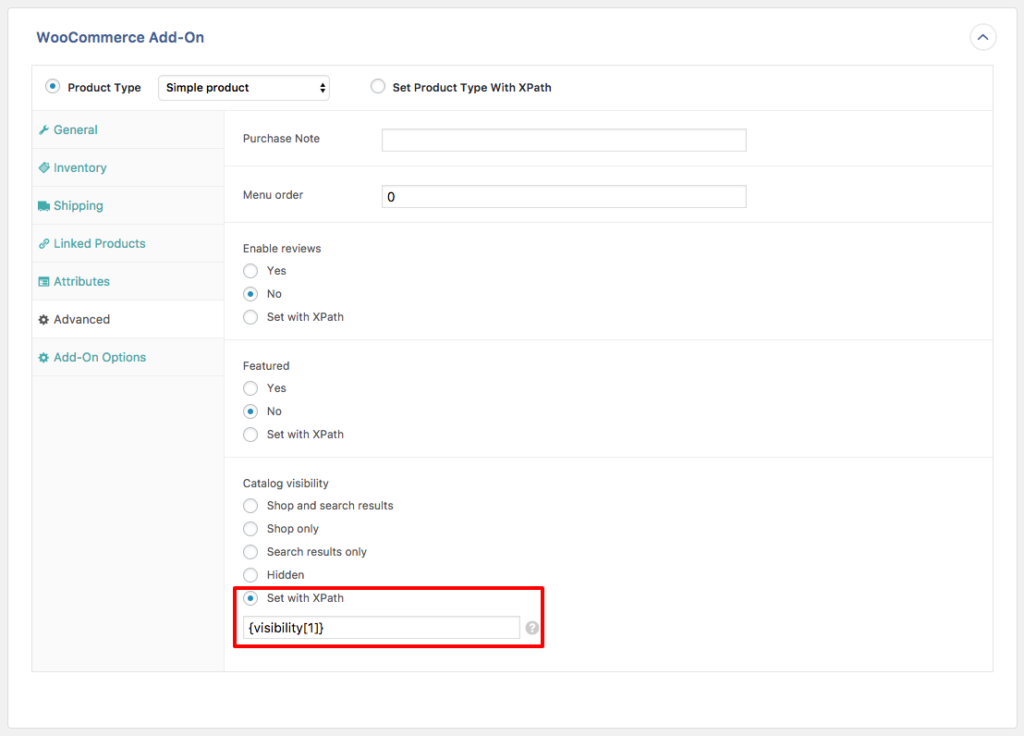This screenshot has width=1024, height=736.
Task: Click the chain icon beside Linked Products
Action: point(42,243)
